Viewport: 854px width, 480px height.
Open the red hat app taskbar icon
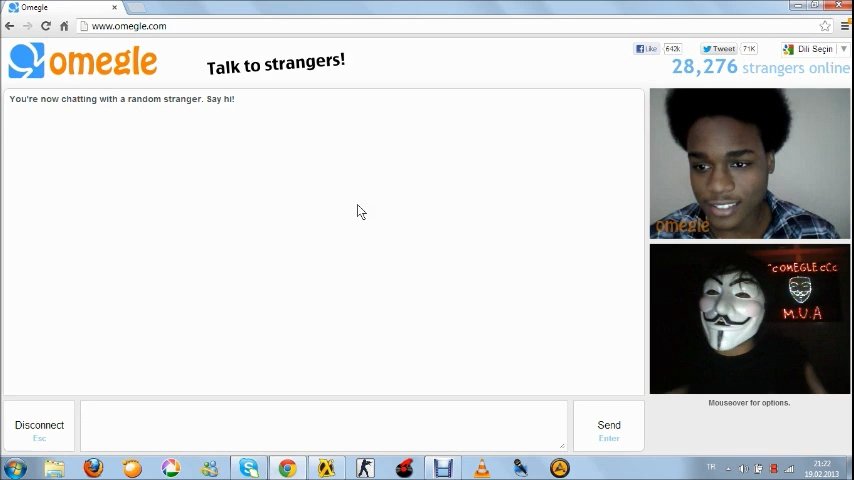click(404, 468)
